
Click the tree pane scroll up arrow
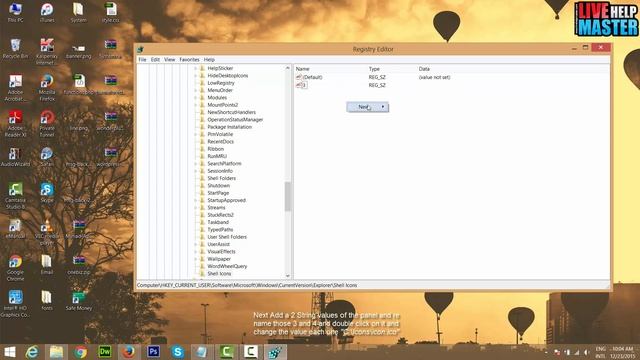tap(288, 68)
